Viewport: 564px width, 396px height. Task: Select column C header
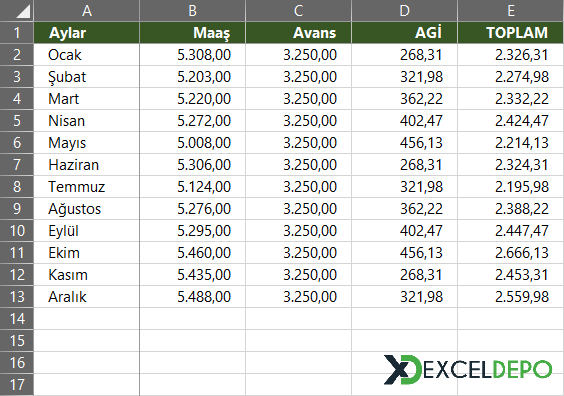coord(299,10)
